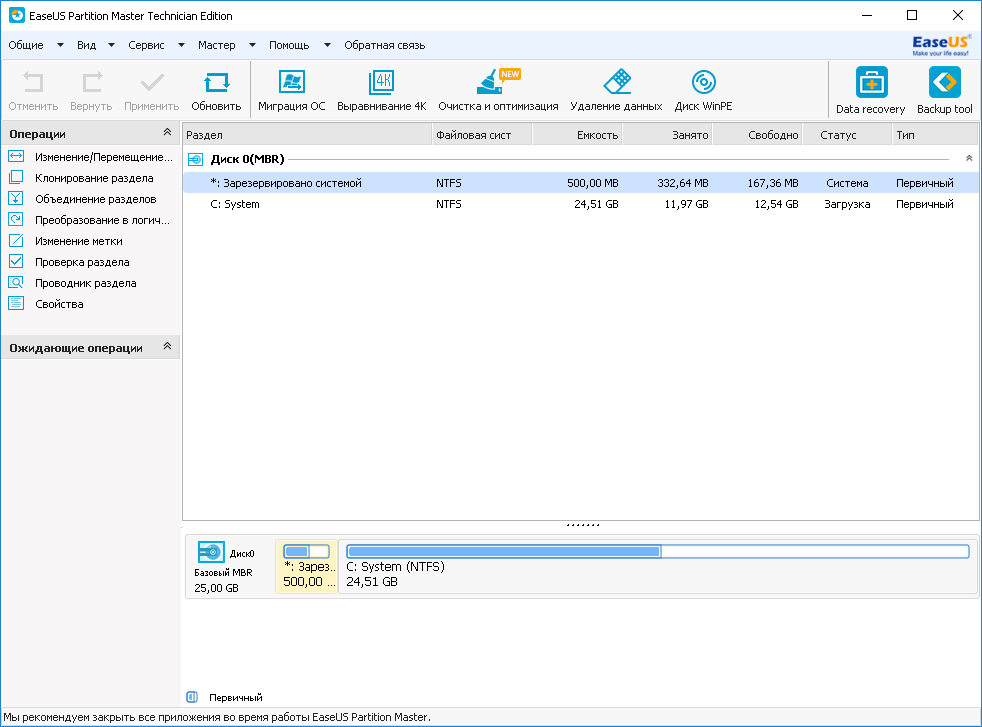This screenshot has width=982, height=727.
Task: Click the 24,51 GB capacity cell
Action: point(596,204)
